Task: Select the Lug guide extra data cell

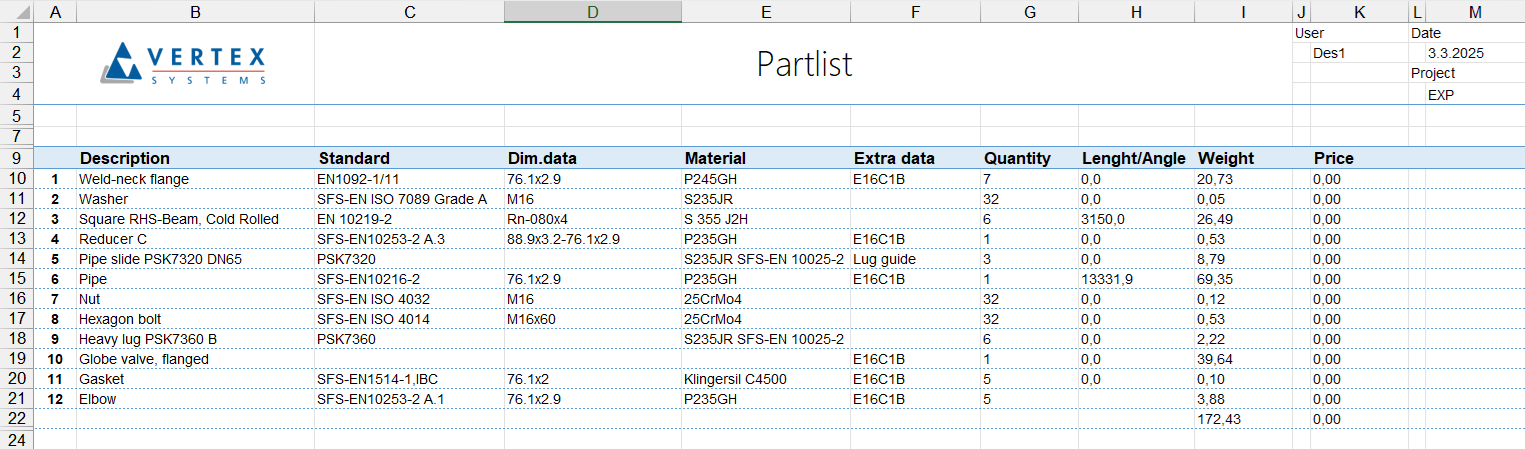Action: click(x=885, y=259)
